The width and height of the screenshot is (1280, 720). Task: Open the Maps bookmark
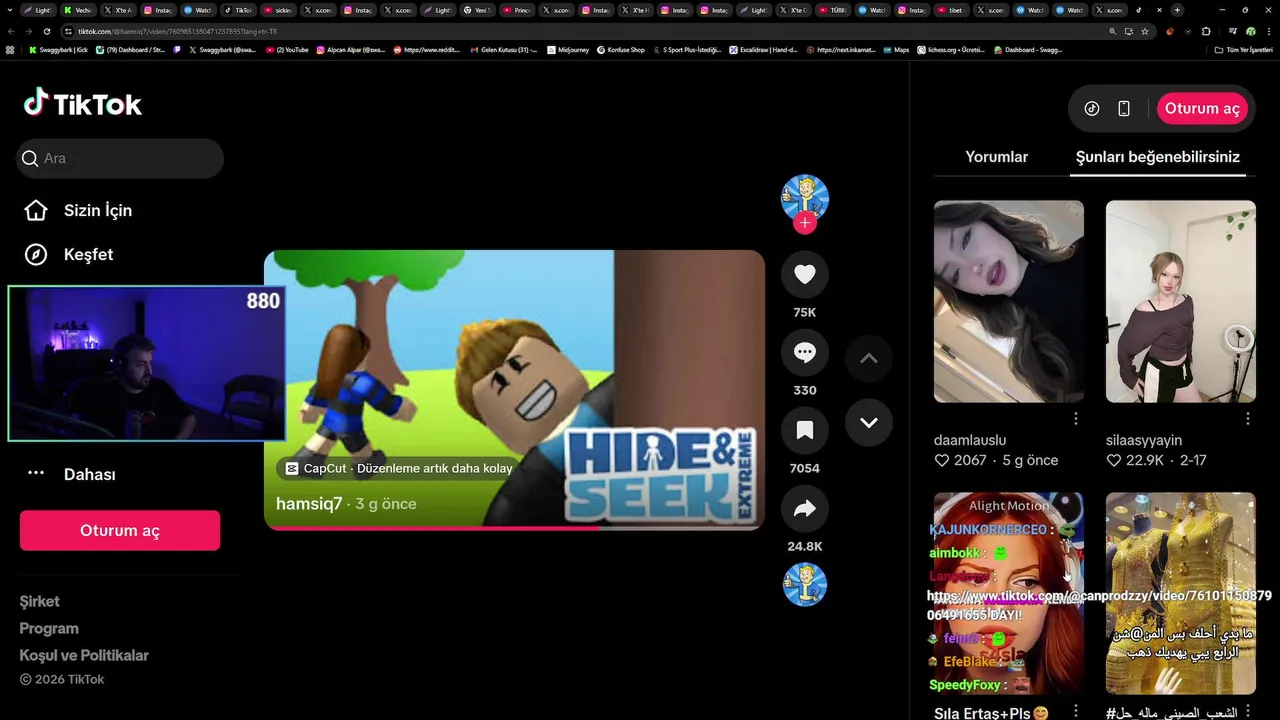896,49
